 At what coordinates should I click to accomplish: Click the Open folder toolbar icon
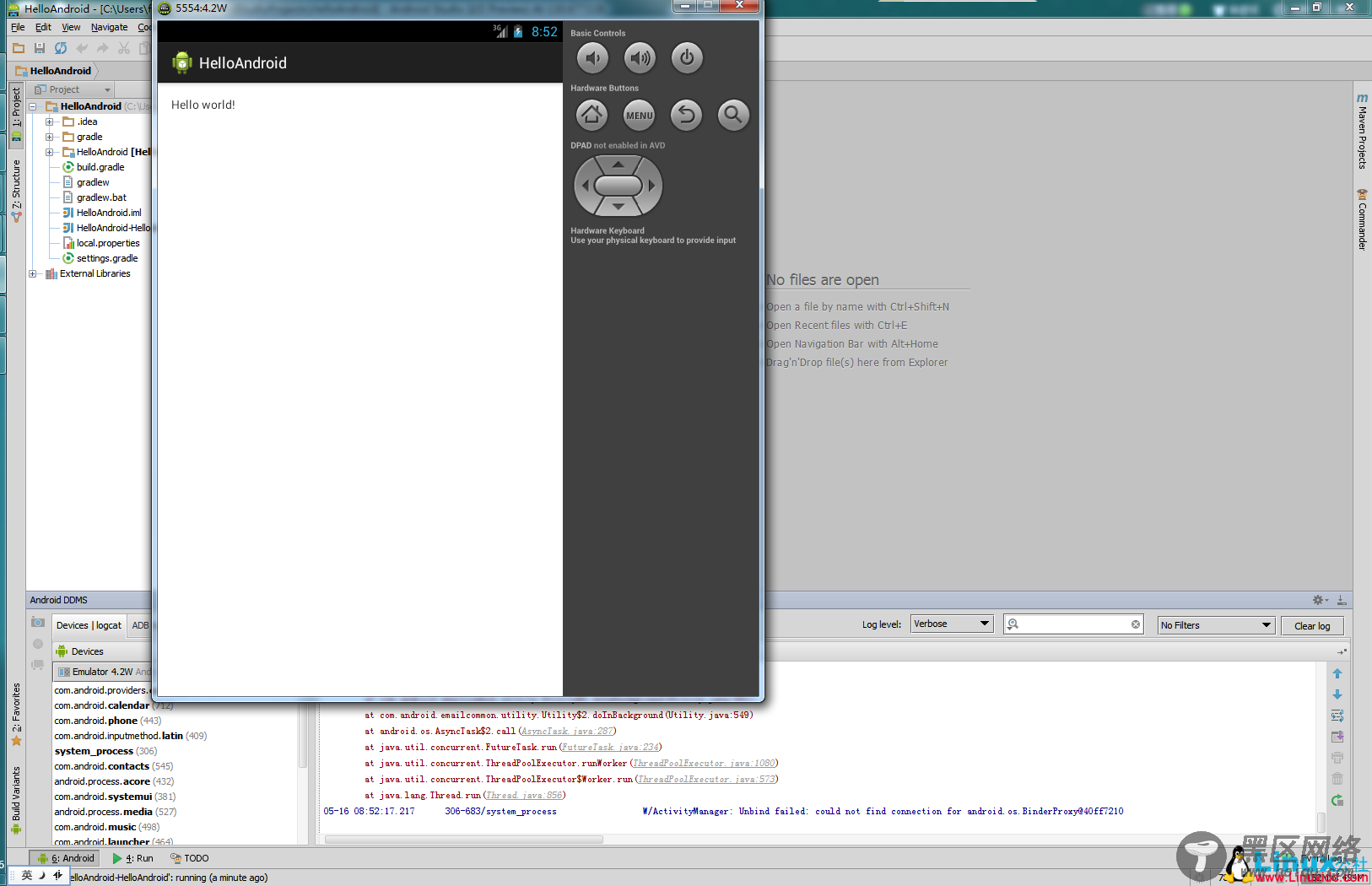pyautogui.click(x=19, y=48)
